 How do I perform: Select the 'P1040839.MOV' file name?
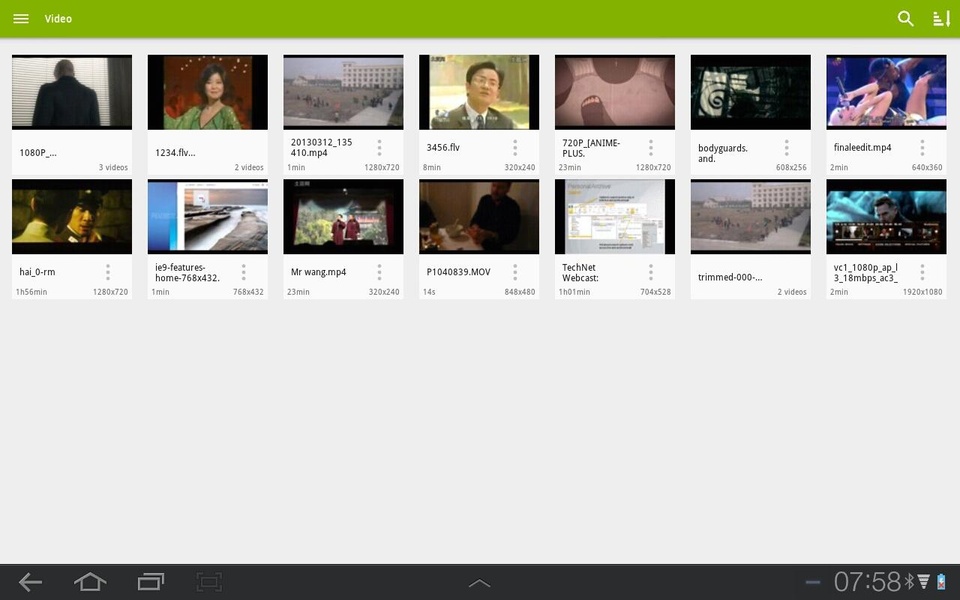[459, 272]
